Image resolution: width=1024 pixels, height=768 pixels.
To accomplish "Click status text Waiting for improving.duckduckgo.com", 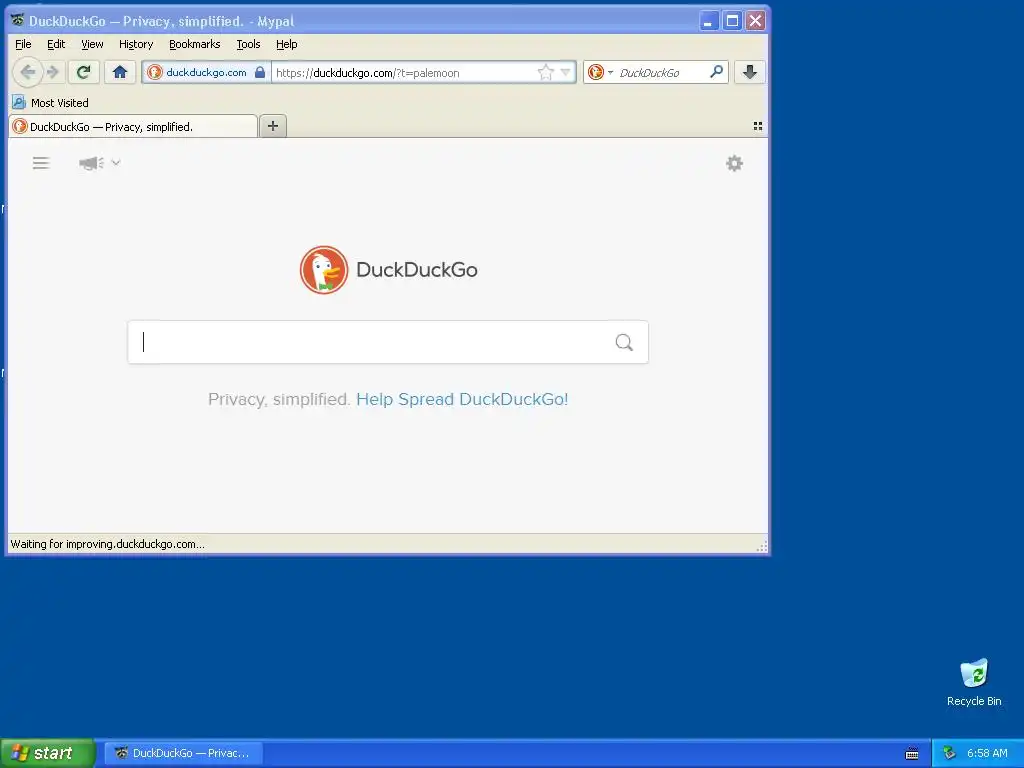I will [107, 544].
